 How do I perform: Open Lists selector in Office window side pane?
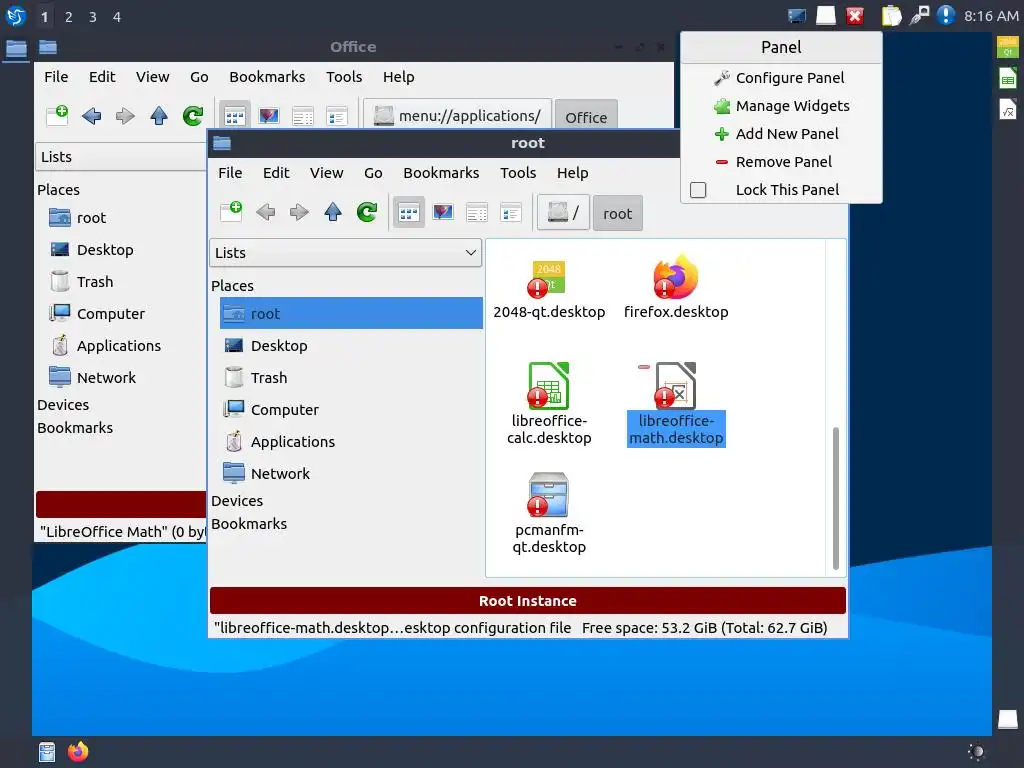click(121, 157)
